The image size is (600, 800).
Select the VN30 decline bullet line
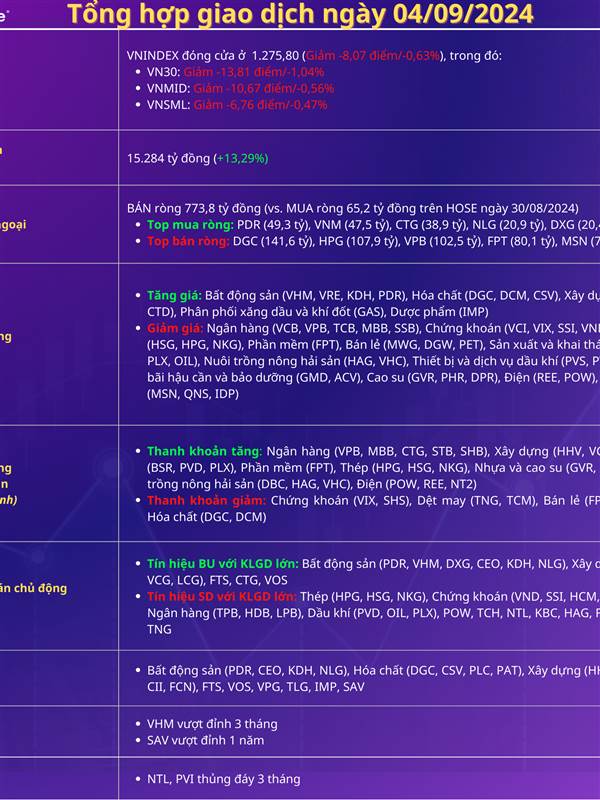[x=236, y=72]
